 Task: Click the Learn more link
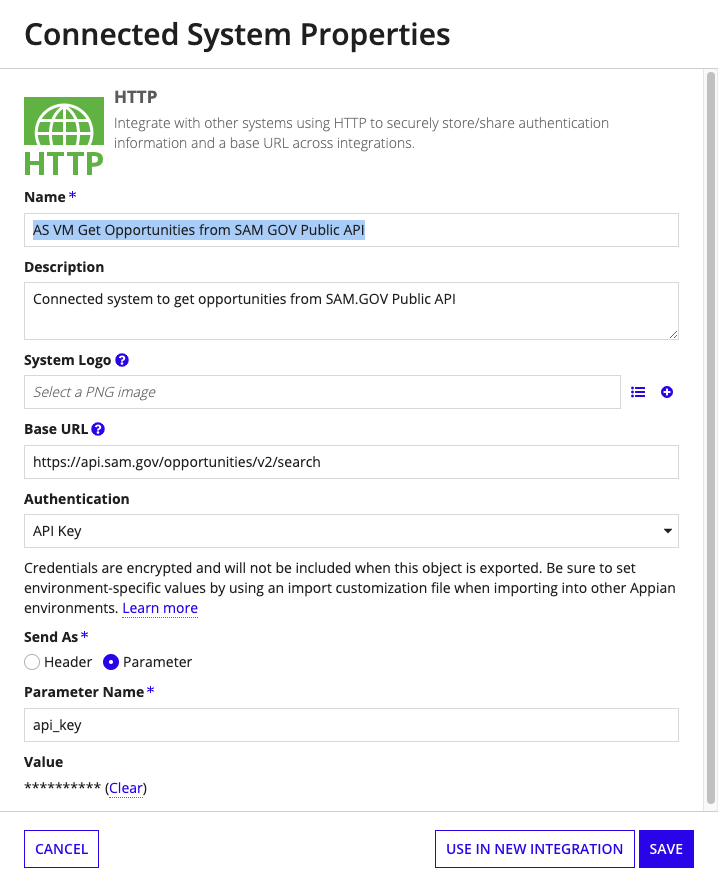(x=160, y=608)
